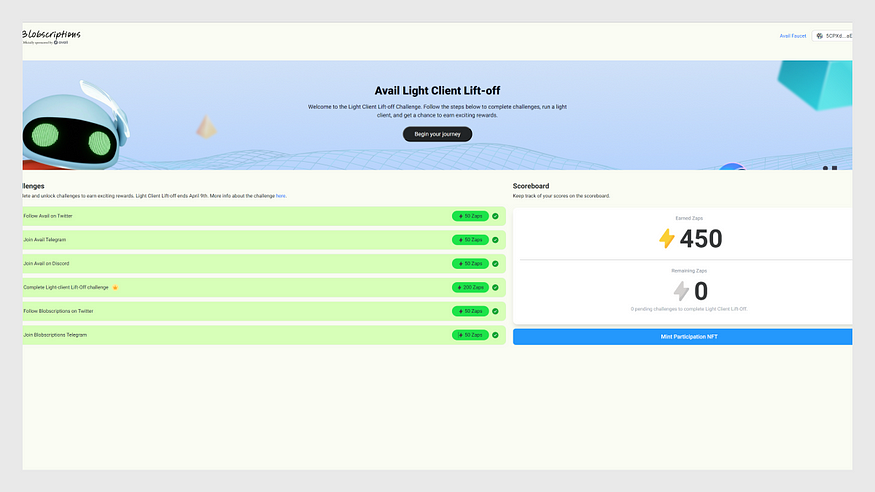Click the 200 Zaps badge
875x492 pixels.
[470, 287]
